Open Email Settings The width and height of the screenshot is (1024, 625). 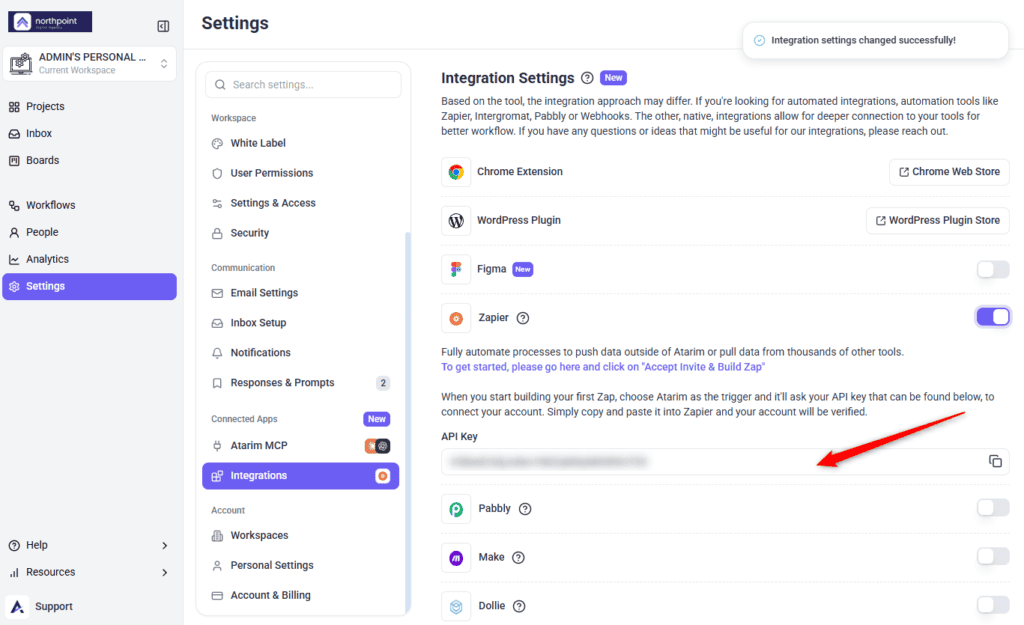tap(300, 293)
